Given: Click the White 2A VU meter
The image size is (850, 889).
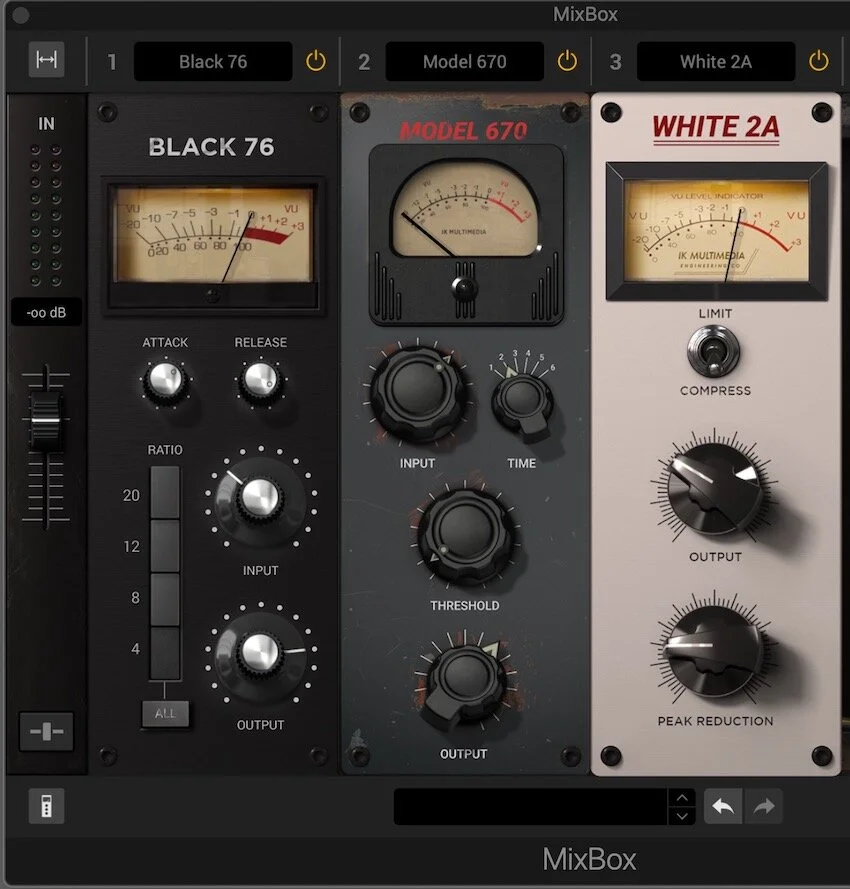Looking at the screenshot, I should [x=716, y=231].
